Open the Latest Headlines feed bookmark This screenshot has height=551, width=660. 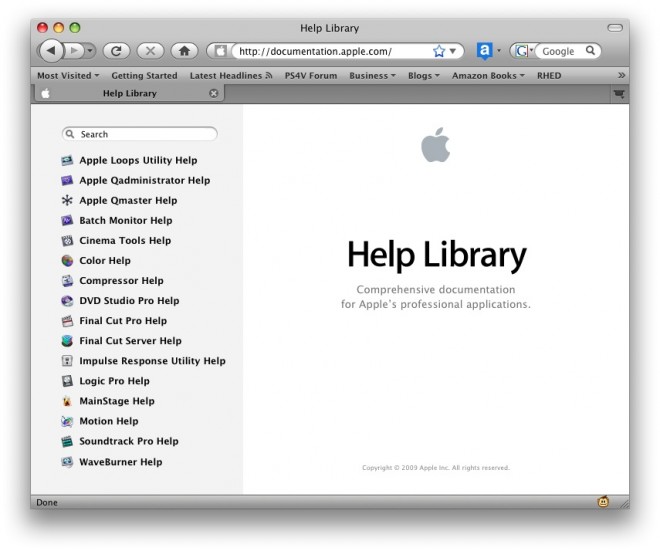click(x=231, y=76)
